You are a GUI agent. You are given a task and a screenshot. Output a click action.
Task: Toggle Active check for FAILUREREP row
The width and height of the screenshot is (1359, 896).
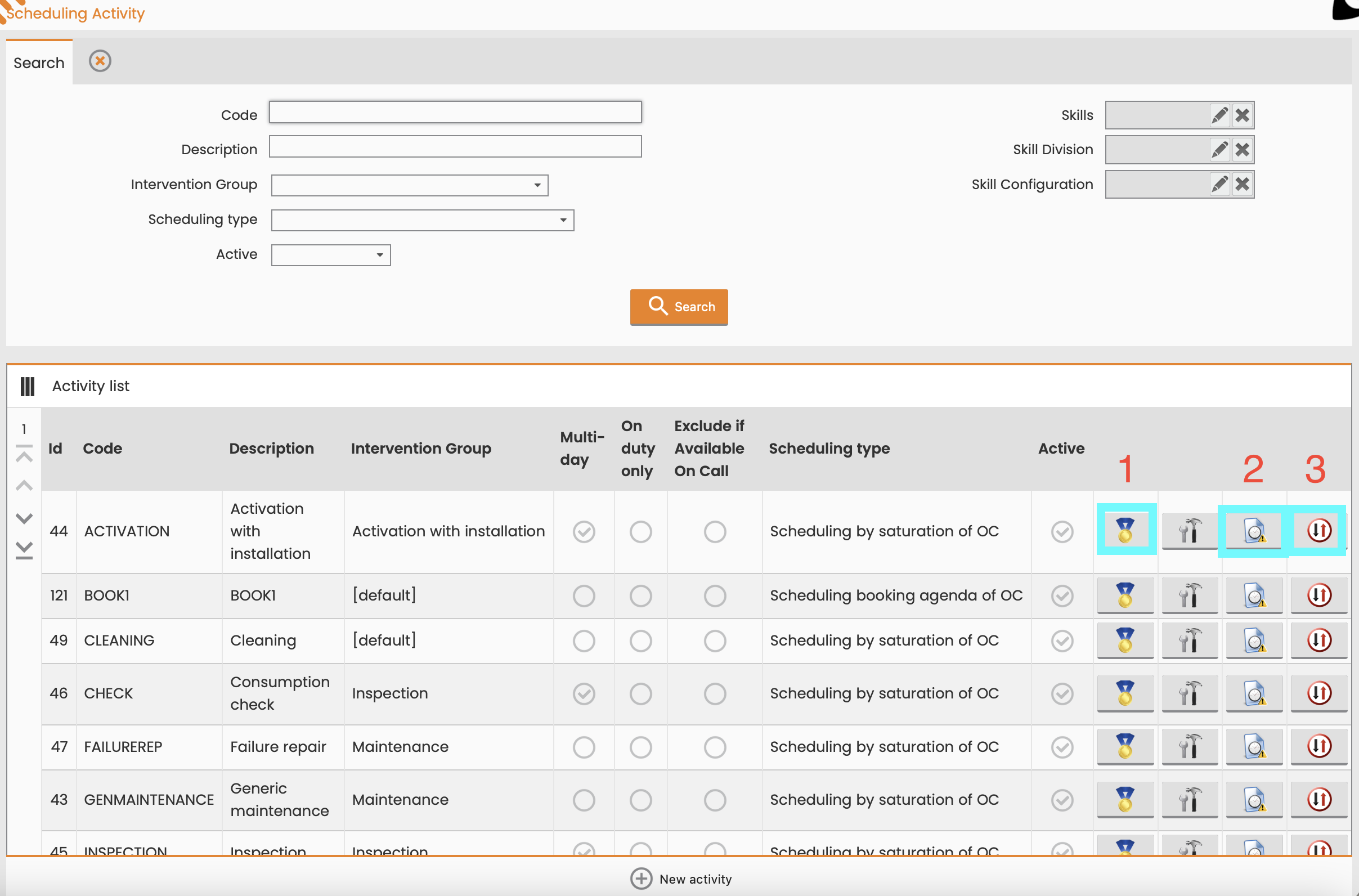coord(1062,747)
